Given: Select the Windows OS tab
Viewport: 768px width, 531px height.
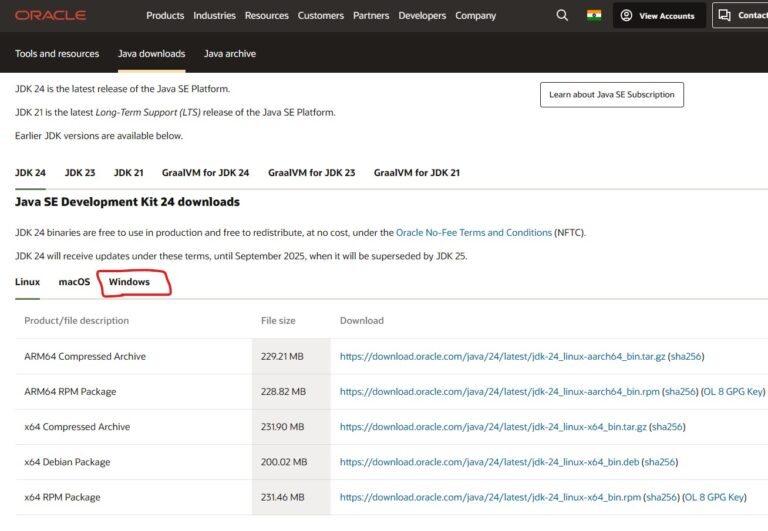Looking at the screenshot, I should (129, 282).
